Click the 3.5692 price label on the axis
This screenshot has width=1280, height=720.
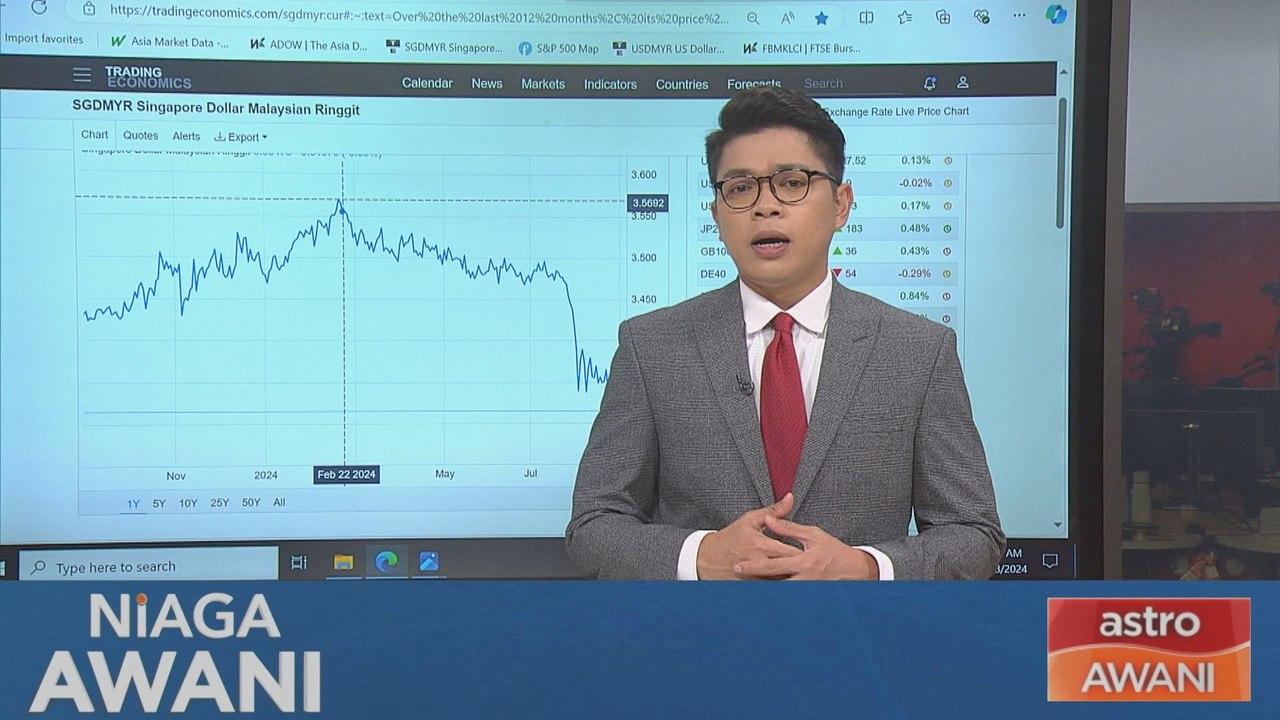click(x=647, y=203)
